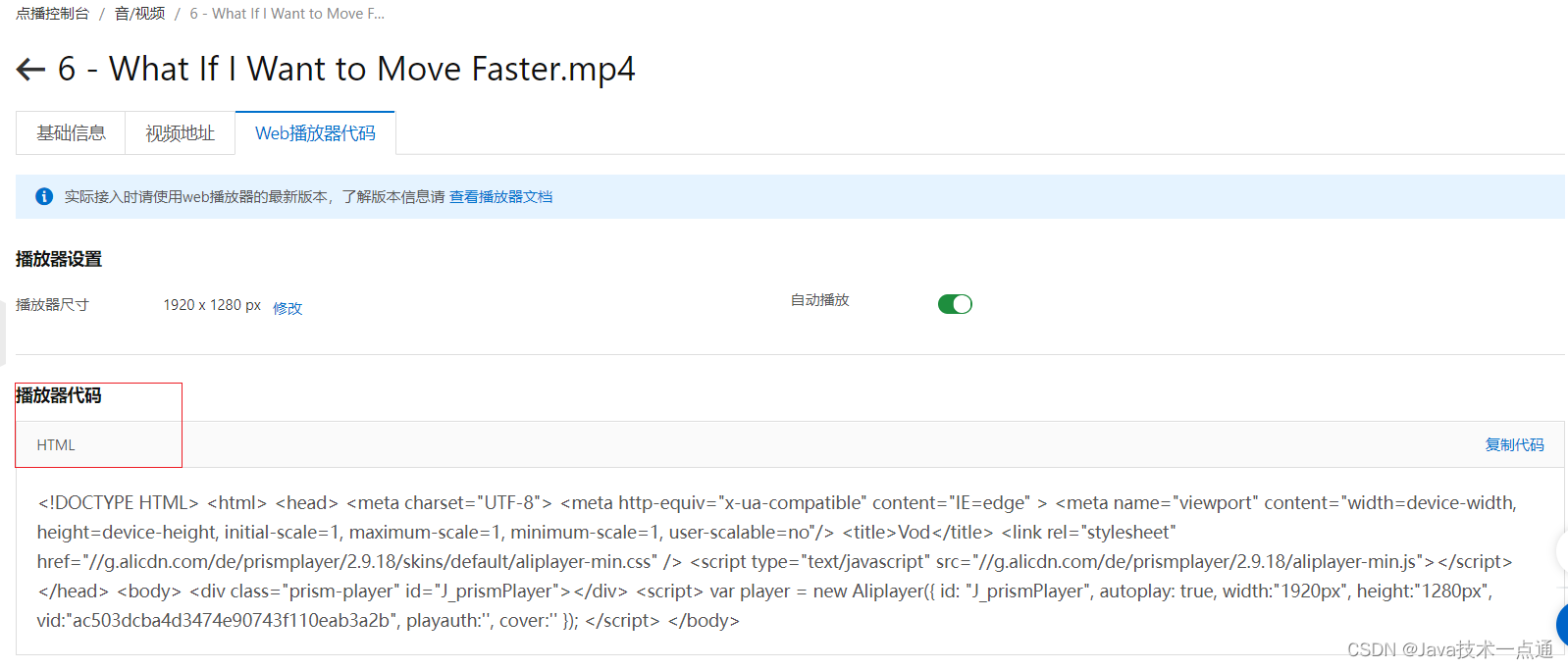Screen dimensions: 1568x669
Task: Click the 自动播放 label text
Action: (x=820, y=300)
